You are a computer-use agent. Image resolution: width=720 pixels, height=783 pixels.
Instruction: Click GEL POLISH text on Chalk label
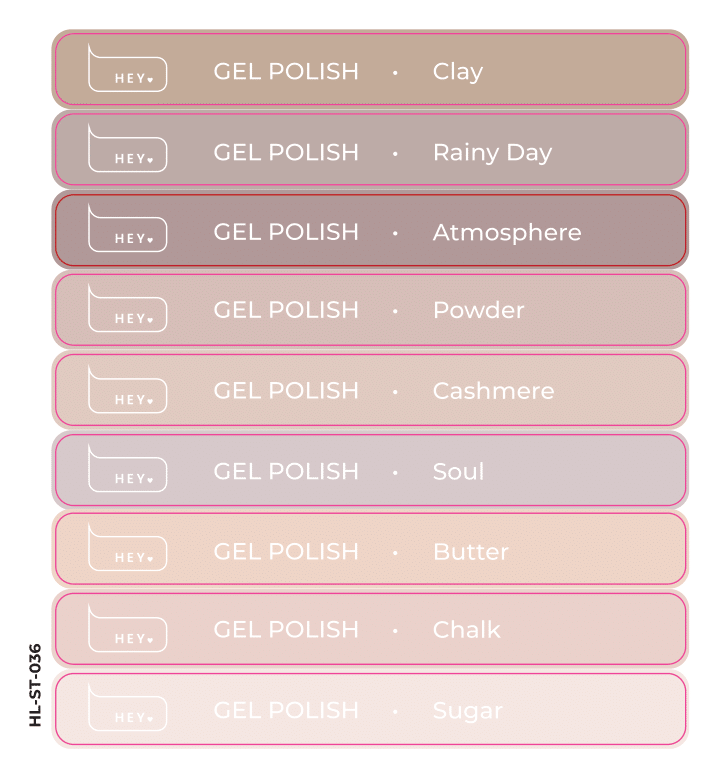pyautogui.click(x=286, y=630)
